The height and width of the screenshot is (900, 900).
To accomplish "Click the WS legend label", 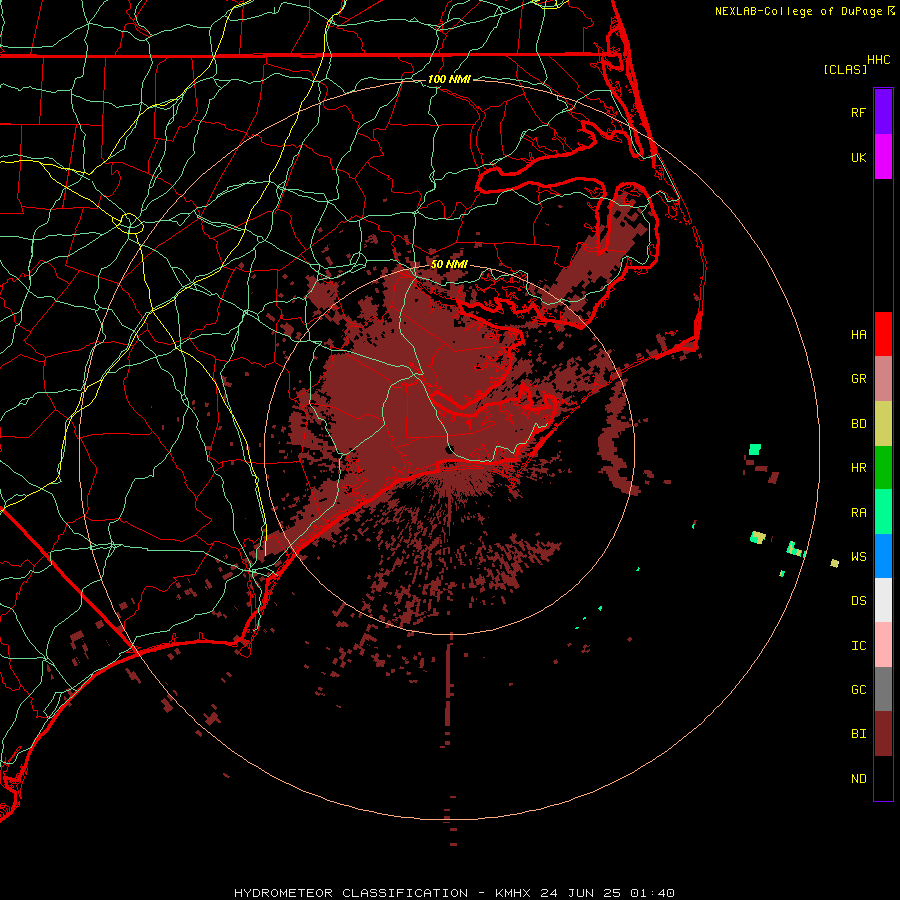I will (858, 557).
